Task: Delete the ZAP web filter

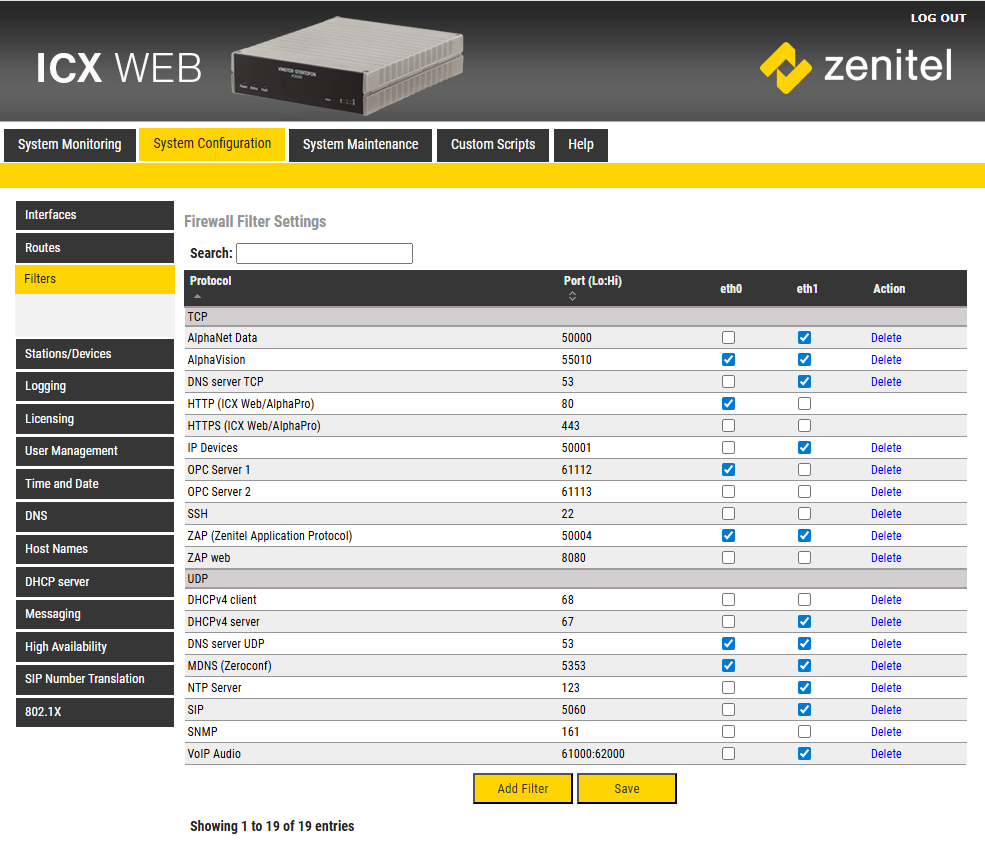Action: point(886,558)
